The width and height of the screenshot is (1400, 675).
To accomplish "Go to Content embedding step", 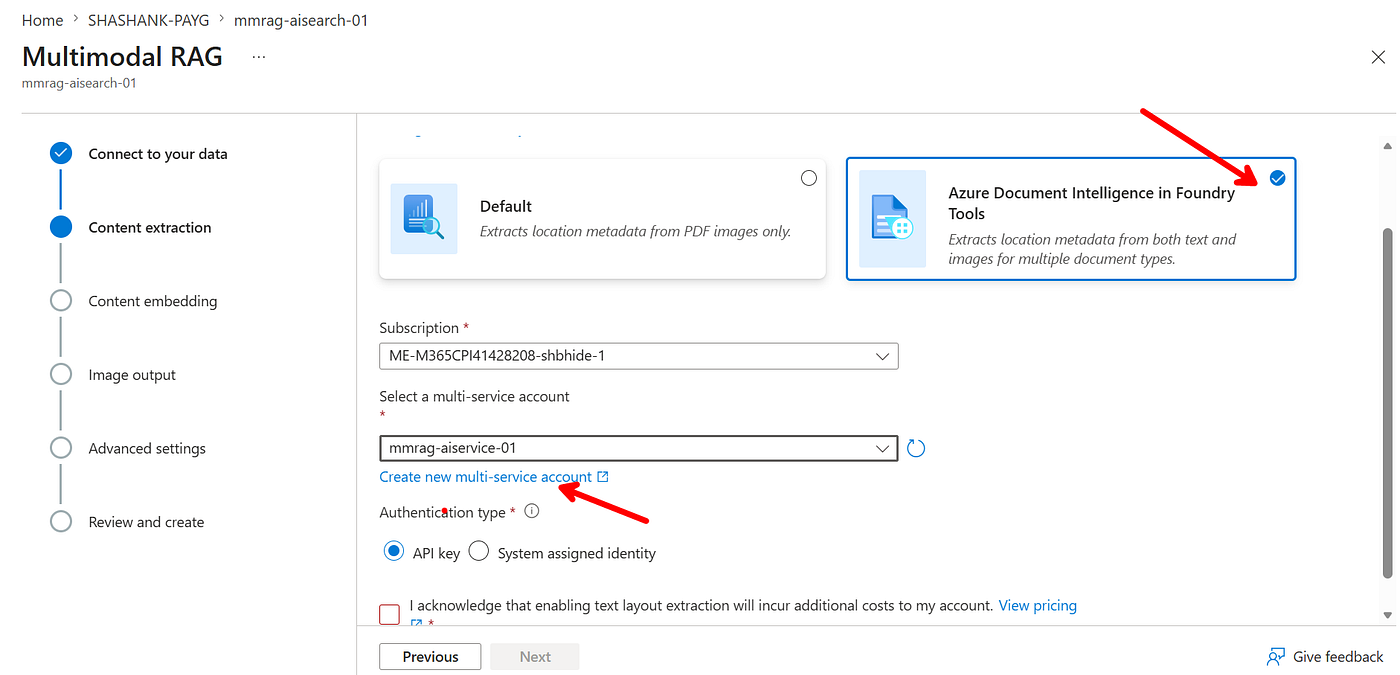I will 153,301.
